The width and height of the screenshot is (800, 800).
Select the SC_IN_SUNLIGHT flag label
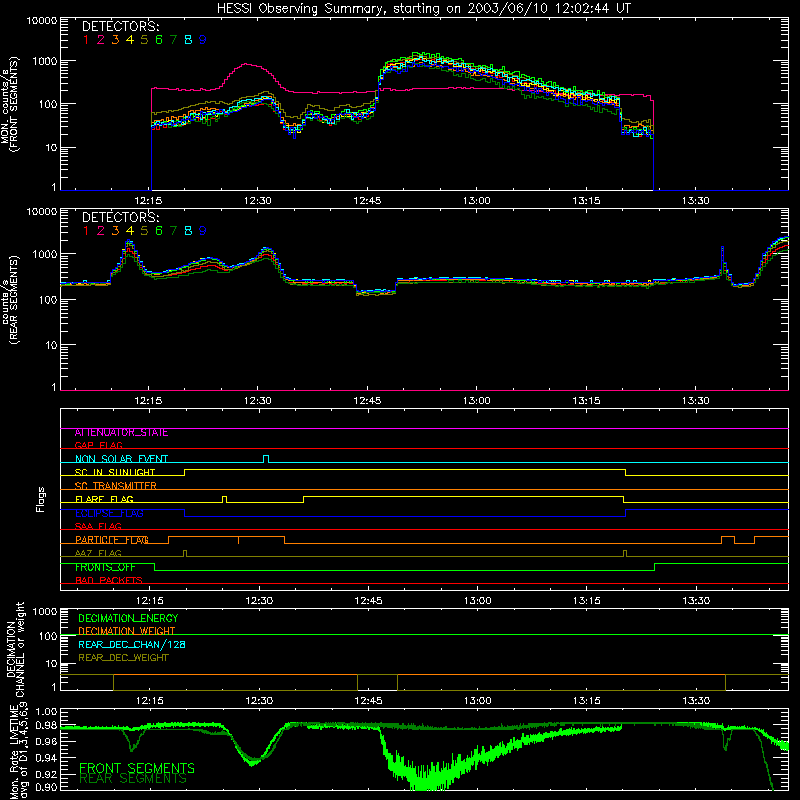click(x=115, y=472)
